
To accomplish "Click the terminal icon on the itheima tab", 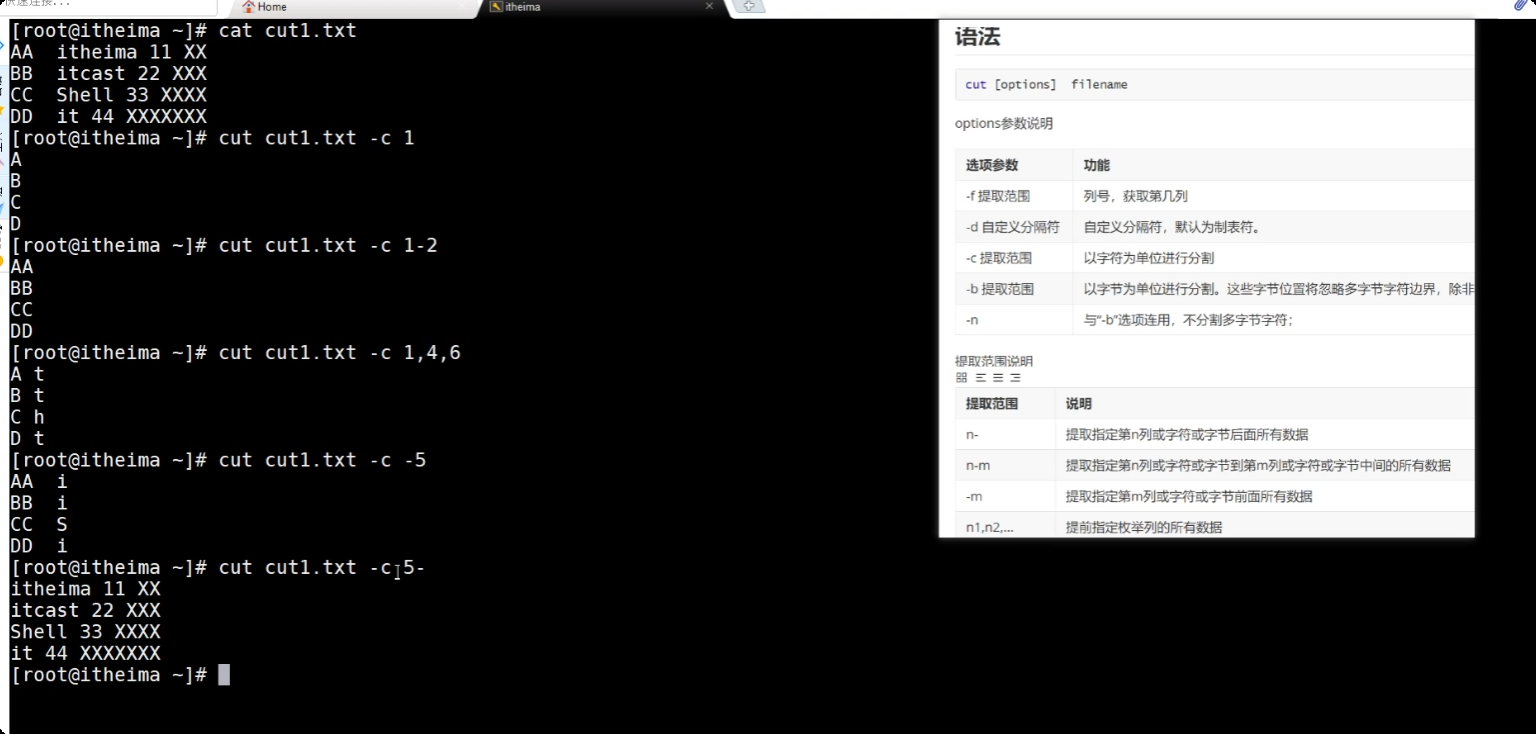I will coord(497,7).
